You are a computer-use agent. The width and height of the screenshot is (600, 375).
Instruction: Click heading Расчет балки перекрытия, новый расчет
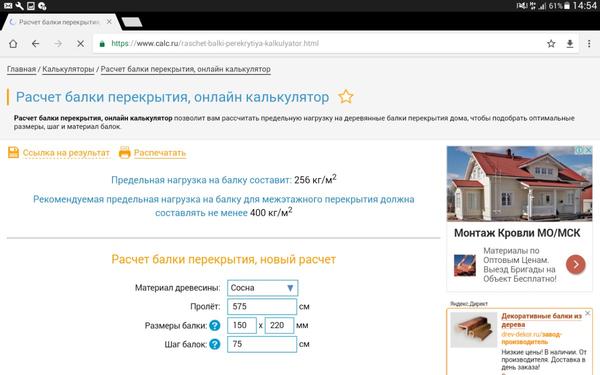tap(223, 259)
